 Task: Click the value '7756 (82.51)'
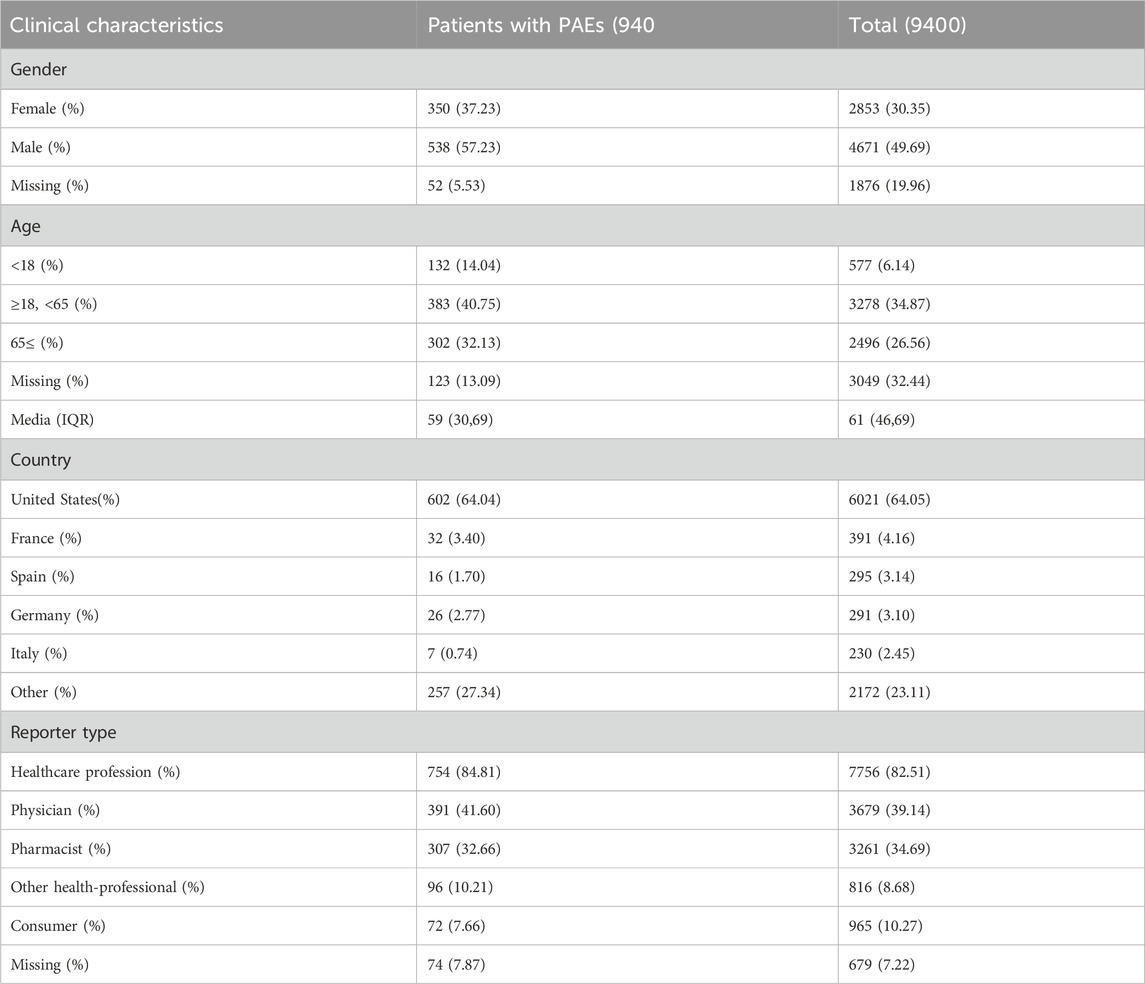pyautogui.click(x=889, y=772)
